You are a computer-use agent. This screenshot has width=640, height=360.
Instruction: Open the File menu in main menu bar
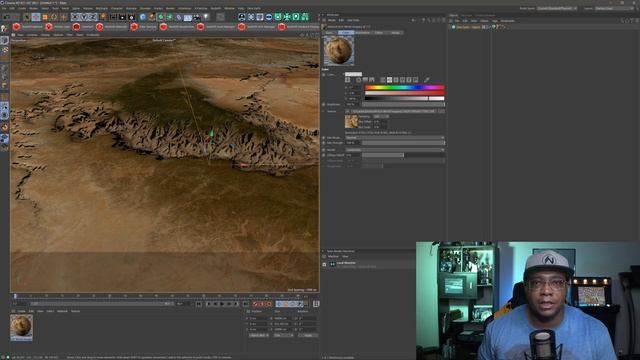pyautogui.click(x=4, y=8)
